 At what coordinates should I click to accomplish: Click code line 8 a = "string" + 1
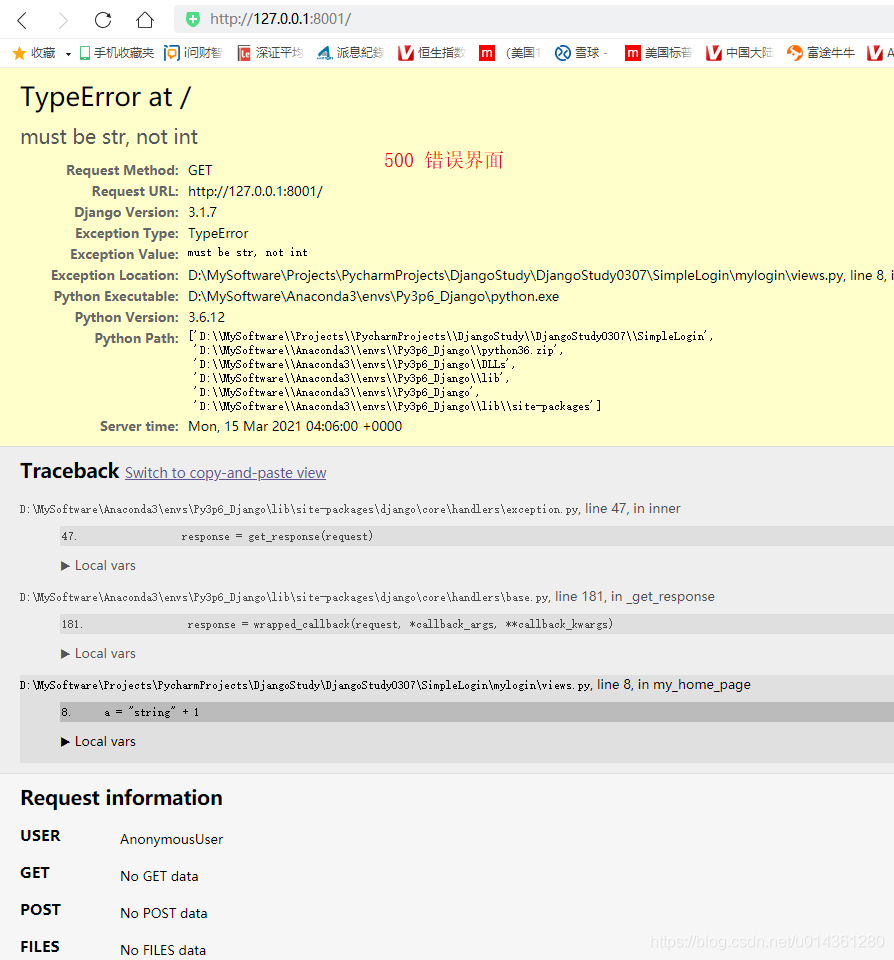[477, 712]
